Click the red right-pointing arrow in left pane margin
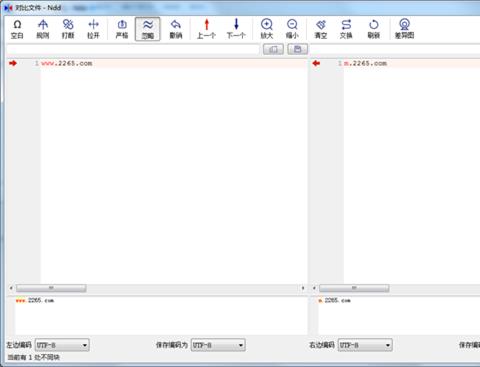The width and height of the screenshot is (480, 367). click(x=13, y=63)
